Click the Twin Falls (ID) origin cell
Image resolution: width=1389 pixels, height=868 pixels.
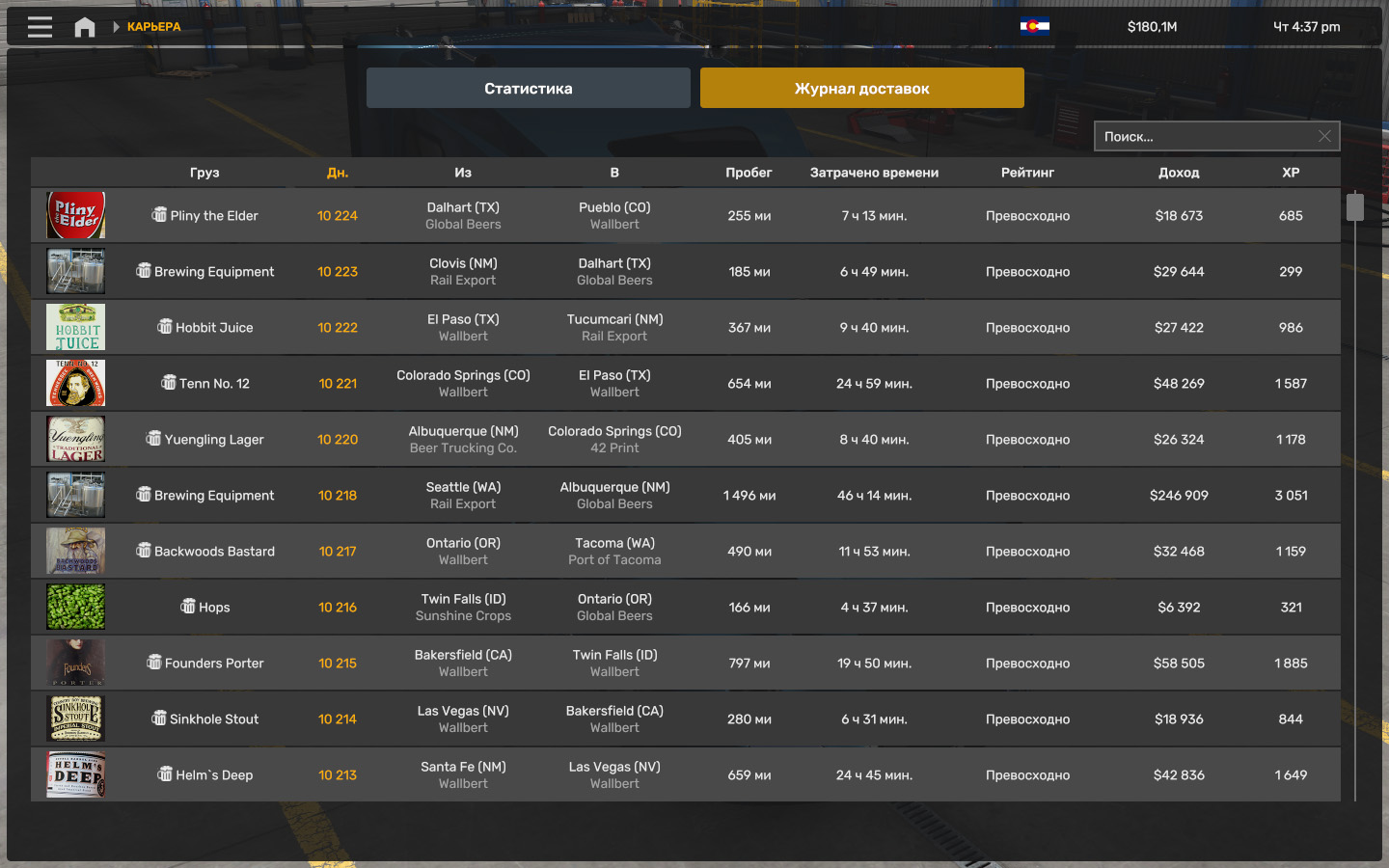tap(463, 599)
